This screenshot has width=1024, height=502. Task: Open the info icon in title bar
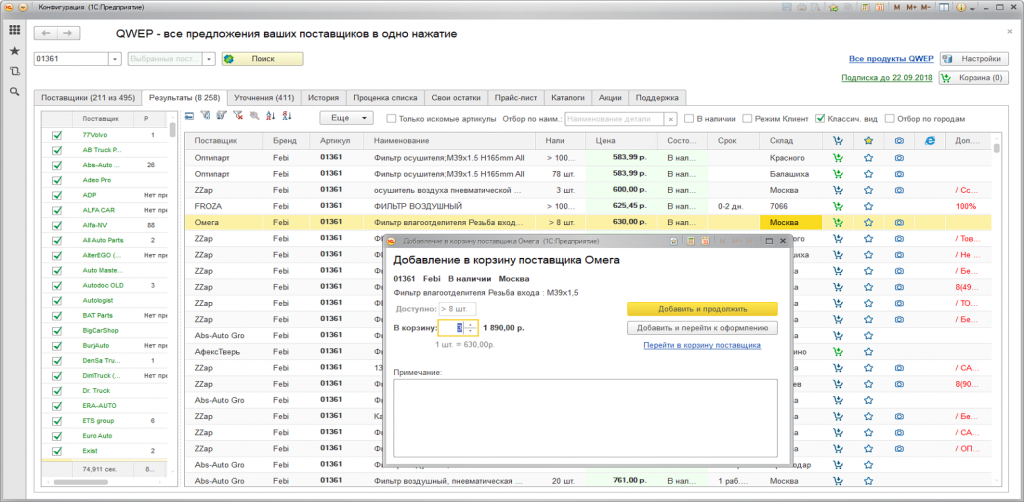961,7
